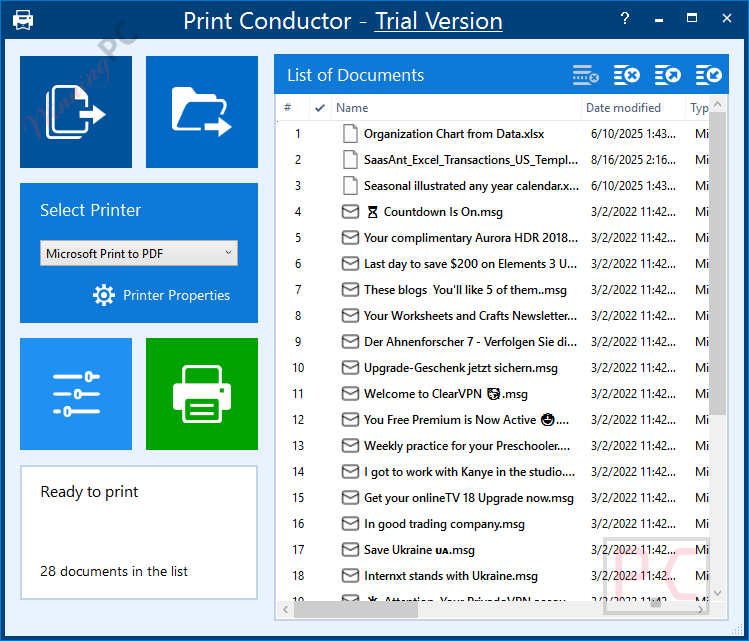The image size is (749, 641).
Task: Click the Add Documents tile
Action: click(76, 112)
